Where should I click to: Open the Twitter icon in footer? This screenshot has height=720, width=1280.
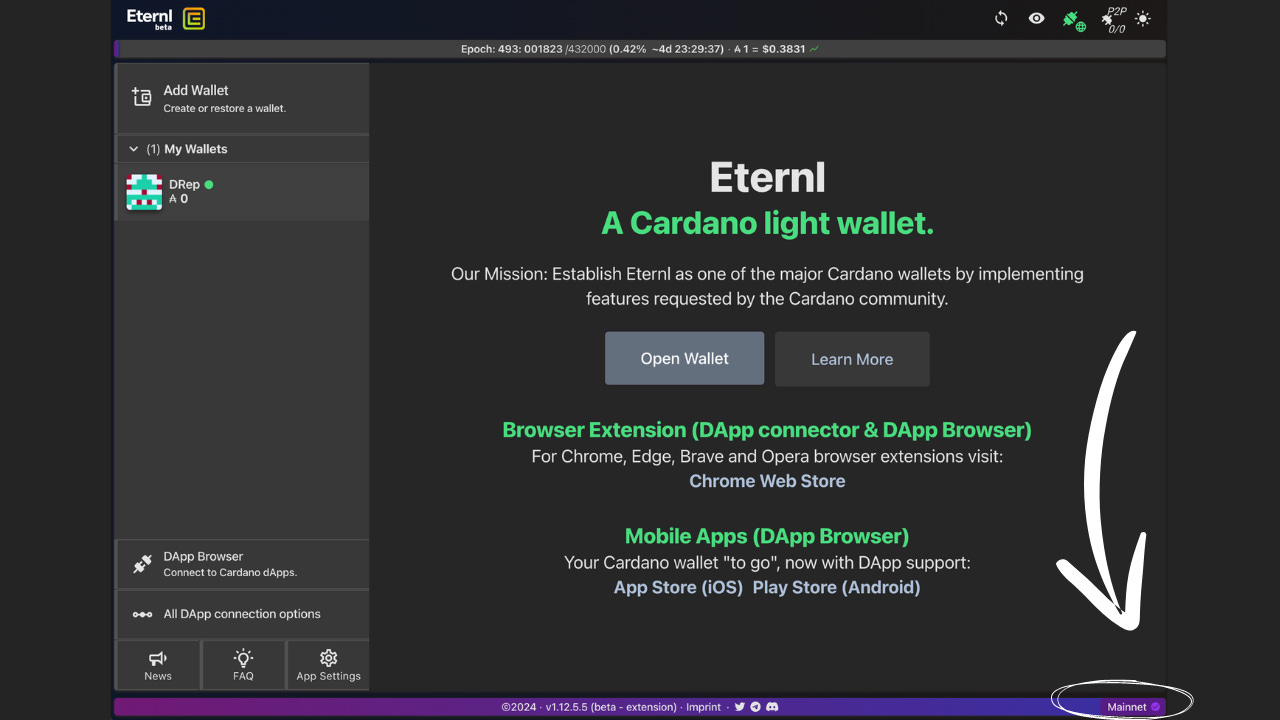(740, 707)
